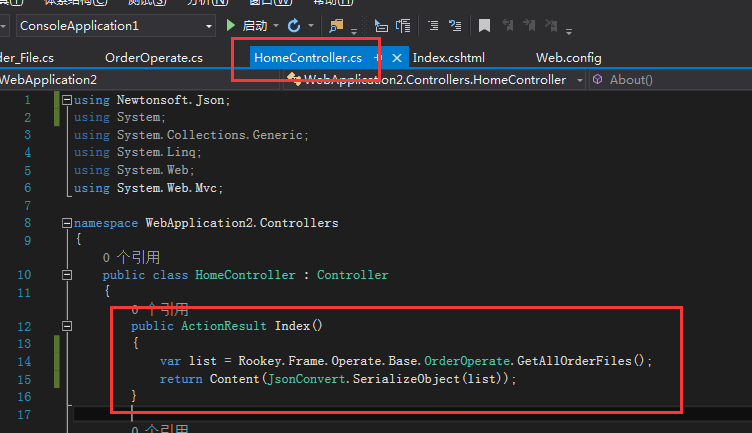The height and width of the screenshot is (433, 752).
Task: Click System.Web.Mvc on line 6
Action: coord(166,187)
